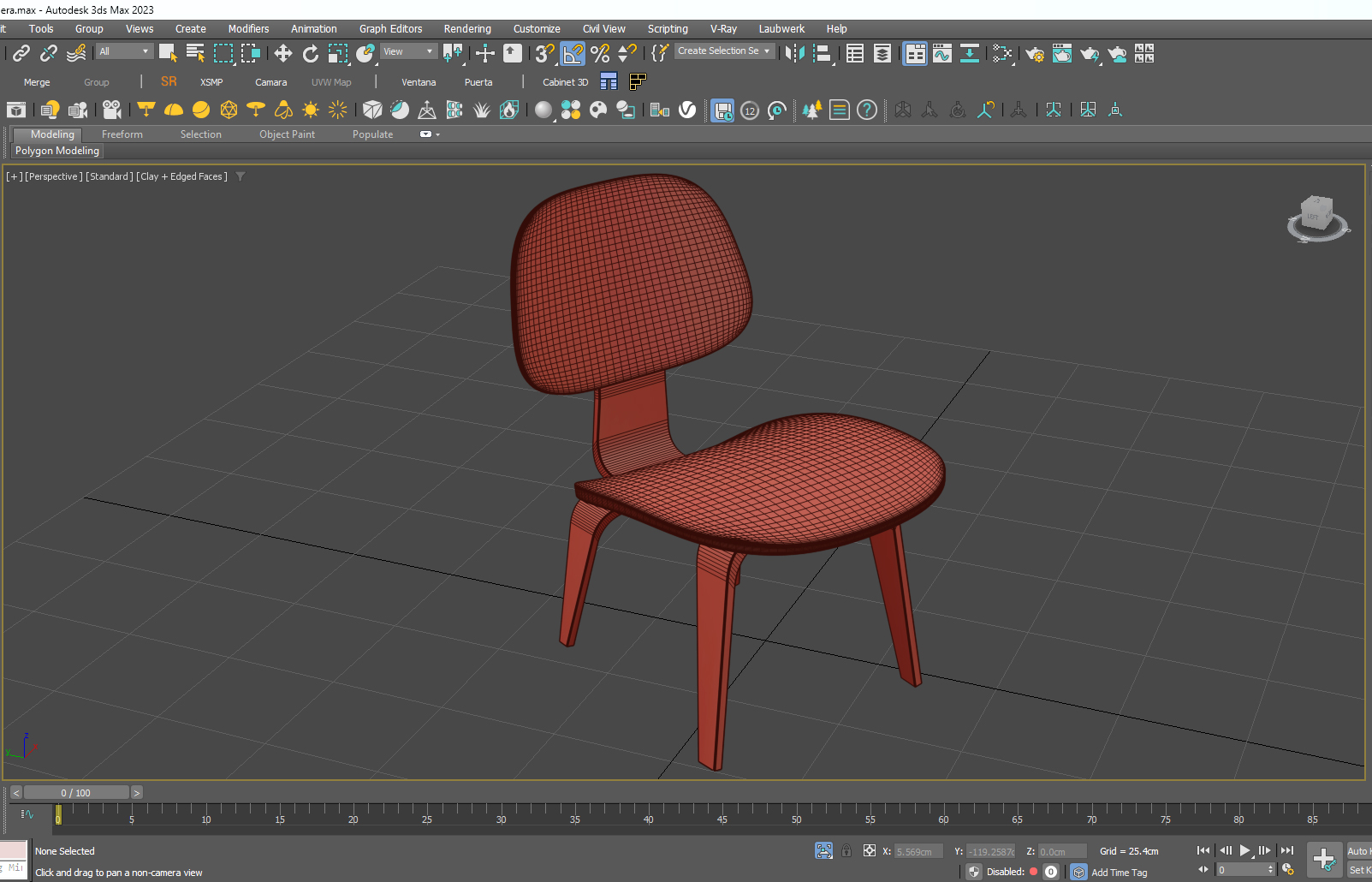Activate Select and Move tool

coord(283,53)
